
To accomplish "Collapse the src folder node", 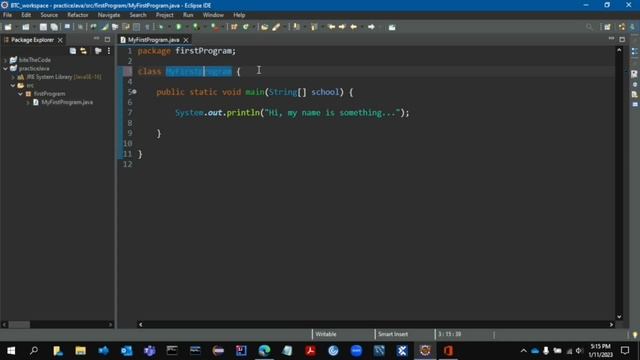I will [13, 86].
